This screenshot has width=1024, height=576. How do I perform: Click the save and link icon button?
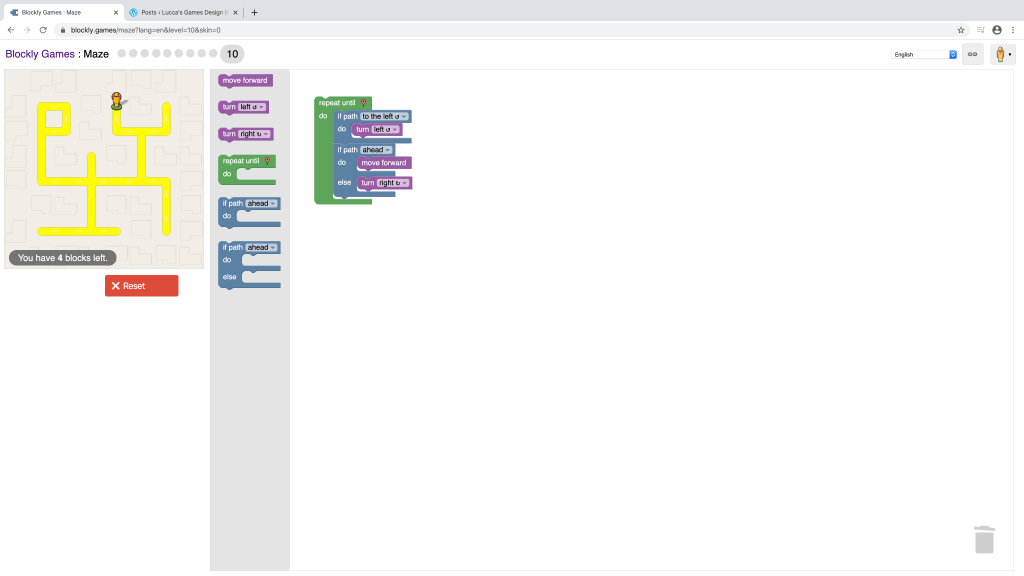[x=972, y=54]
